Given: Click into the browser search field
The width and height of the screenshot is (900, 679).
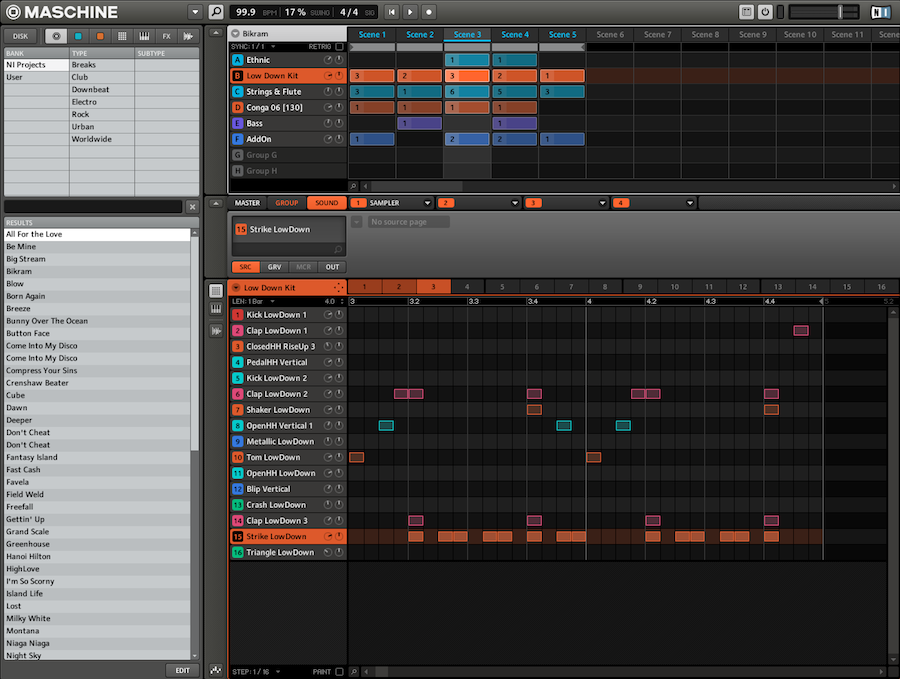Looking at the screenshot, I should pyautogui.click(x=93, y=207).
